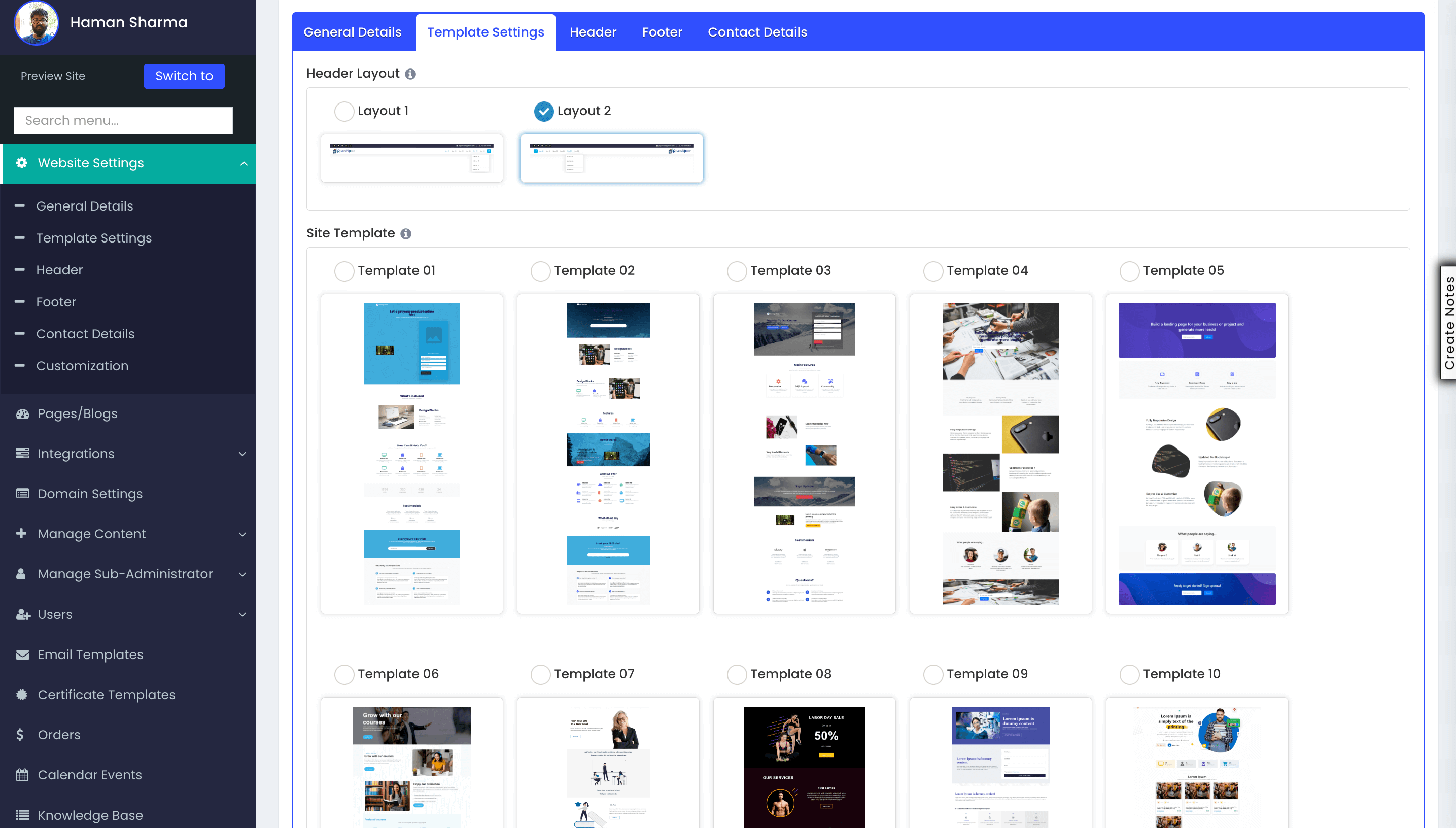Switch to the Contact Details tab
This screenshot has width=1456, height=828.
pos(757,32)
